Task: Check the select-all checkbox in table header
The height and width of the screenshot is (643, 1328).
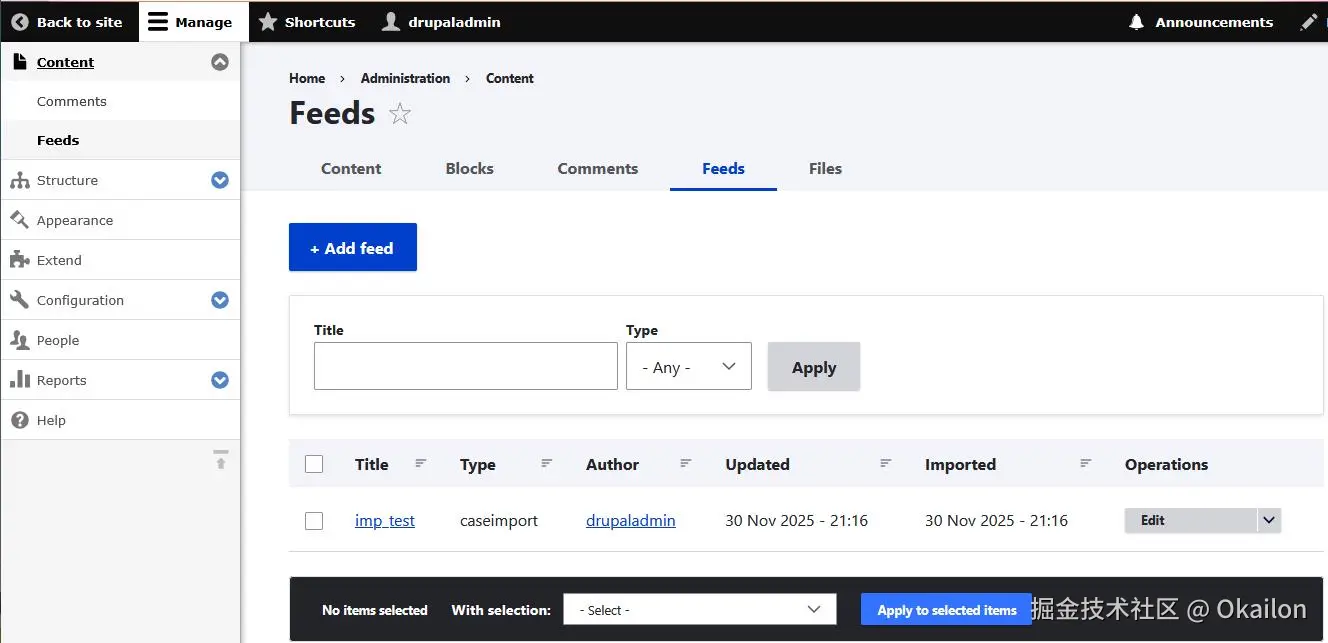Action: pyautogui.click(x=314, y=464)
